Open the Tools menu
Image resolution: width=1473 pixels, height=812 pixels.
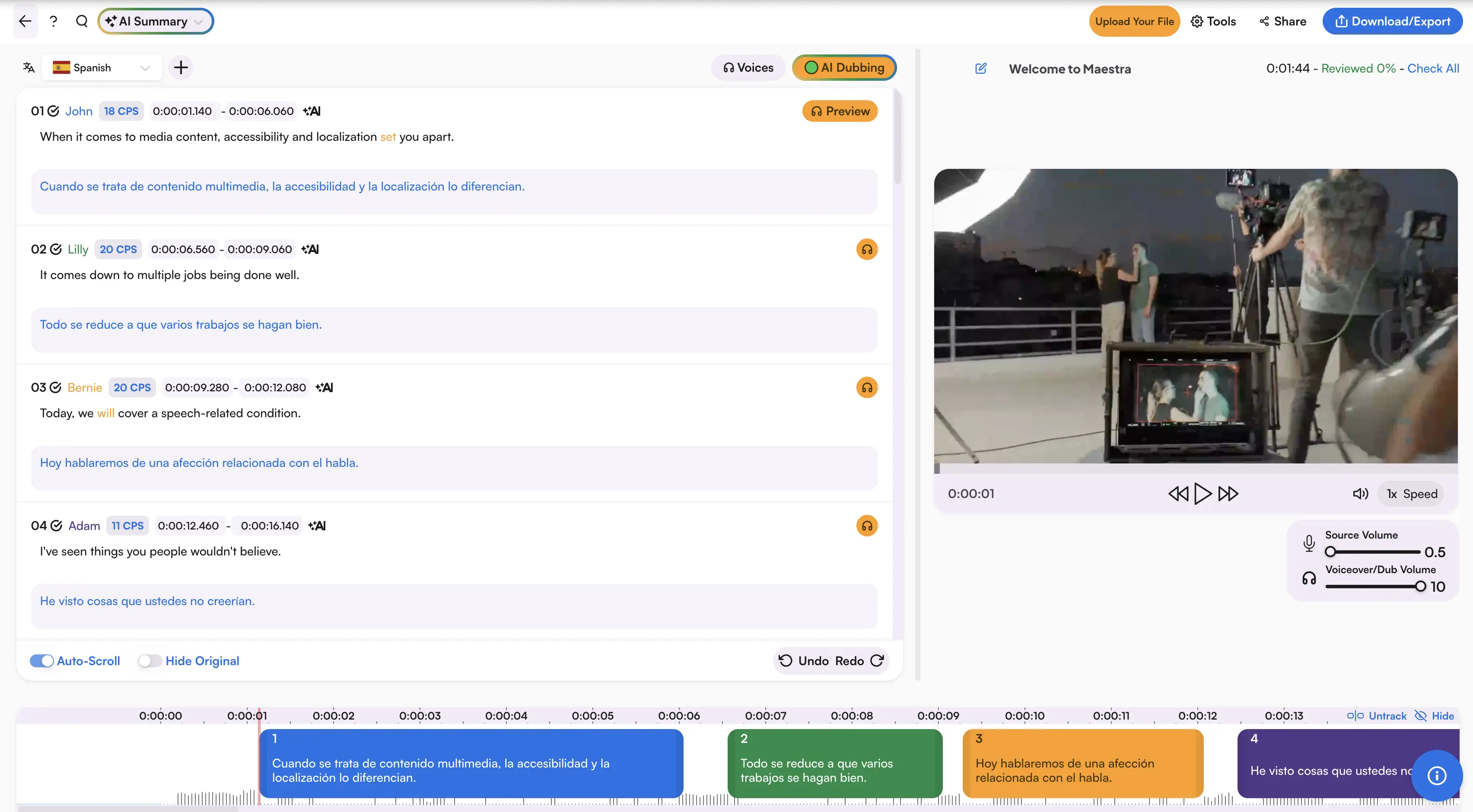coord(1213,21)
